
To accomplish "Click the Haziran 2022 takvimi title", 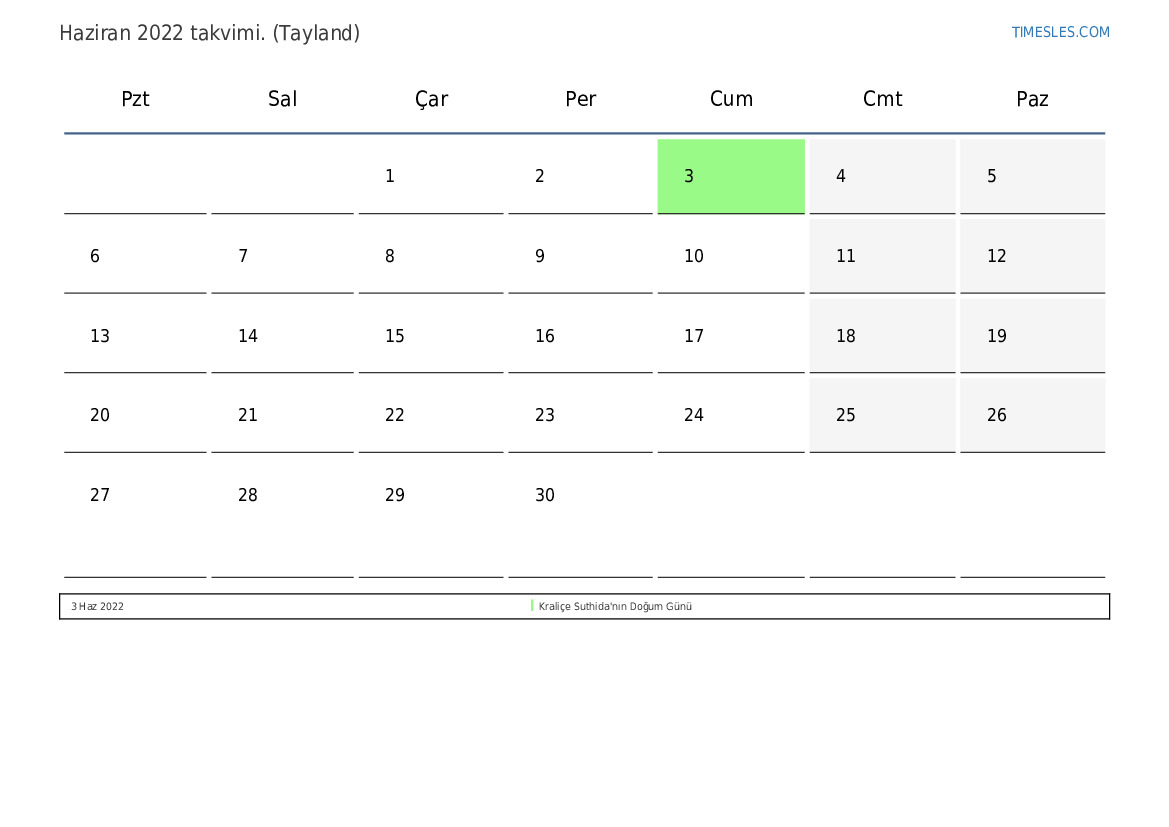I will tap(209, 33).
